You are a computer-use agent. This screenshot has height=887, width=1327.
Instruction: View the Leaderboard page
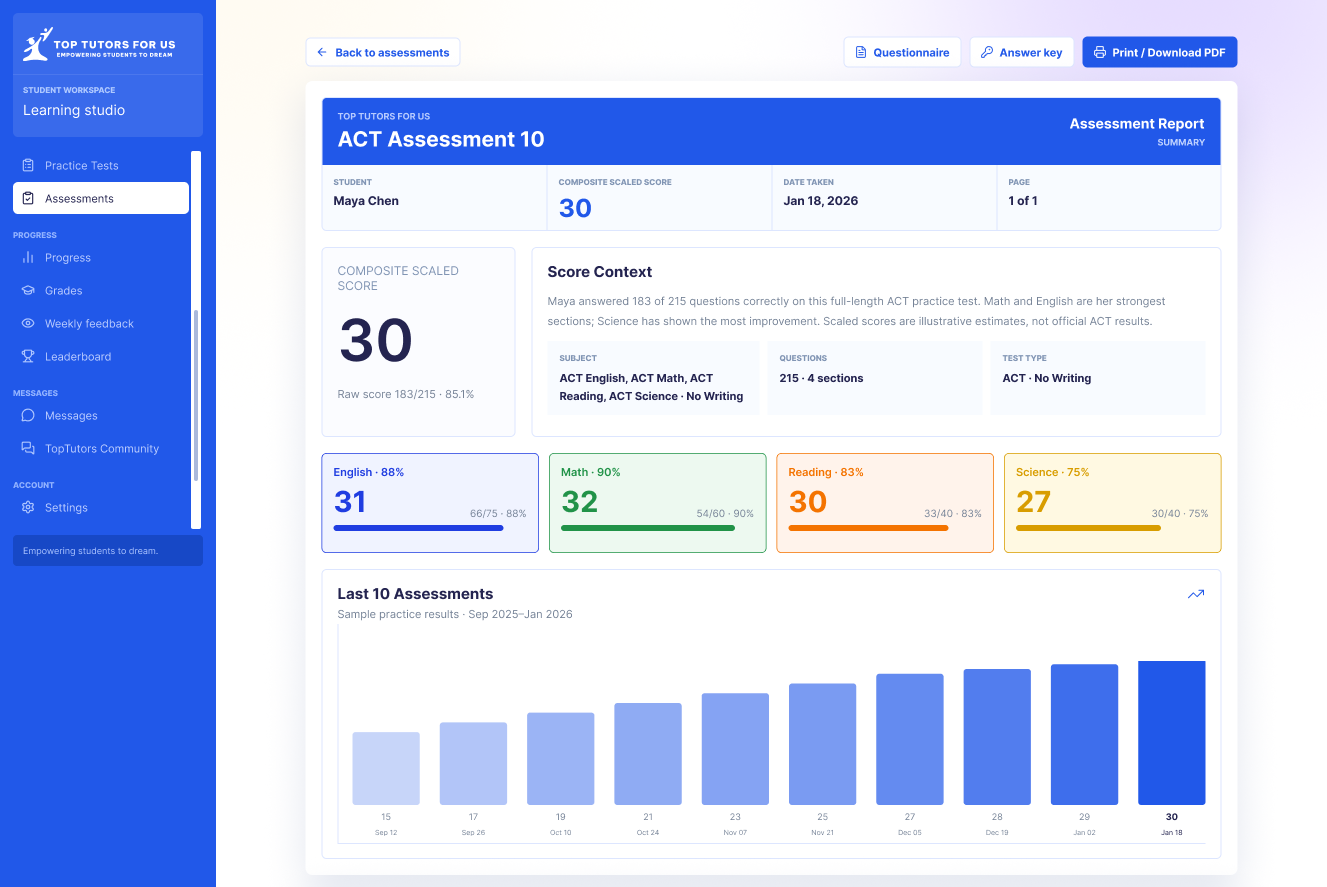[x=101, y=356]
